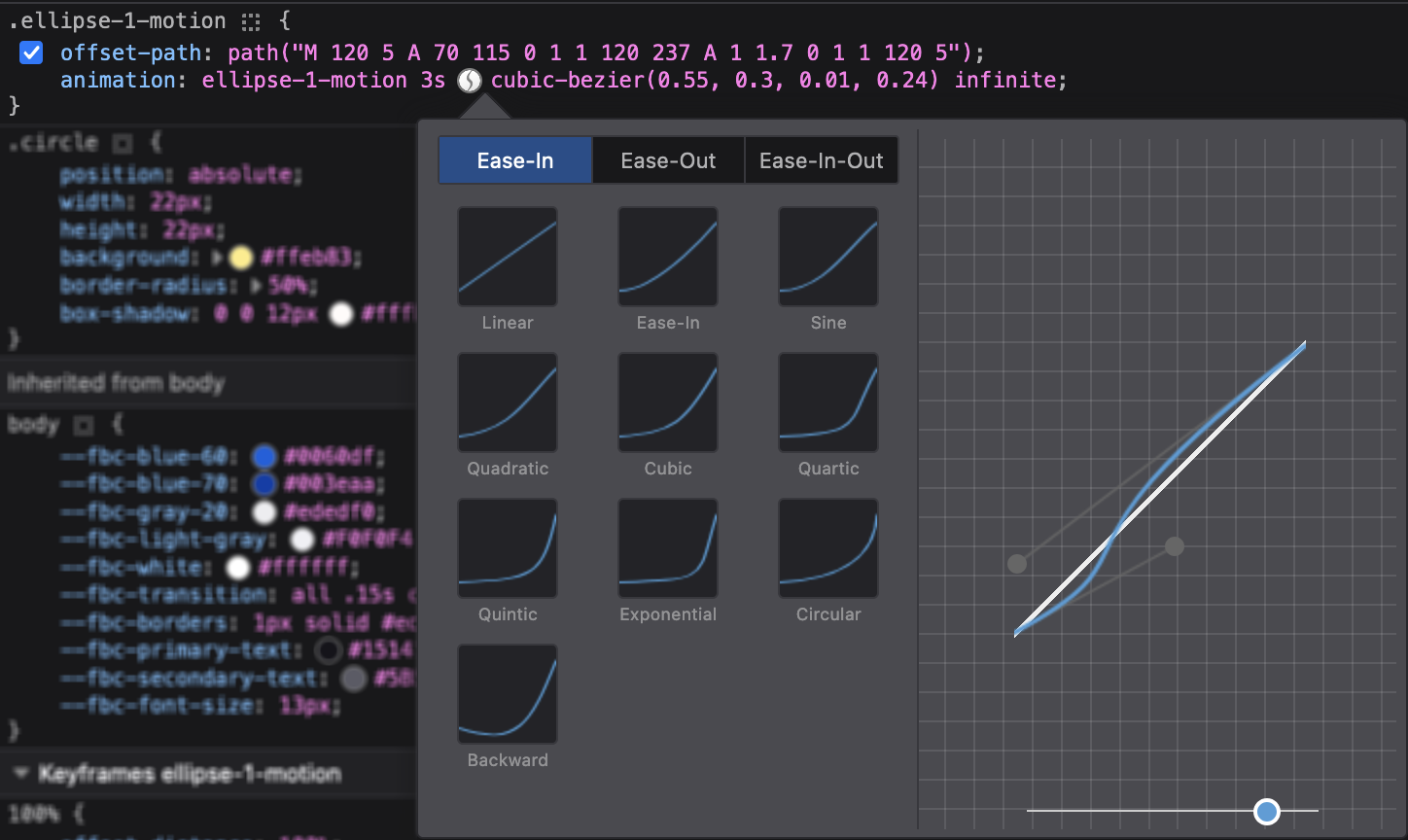Choose the Quintic easing preset
1408x840 pixels.
click(508, 548)
